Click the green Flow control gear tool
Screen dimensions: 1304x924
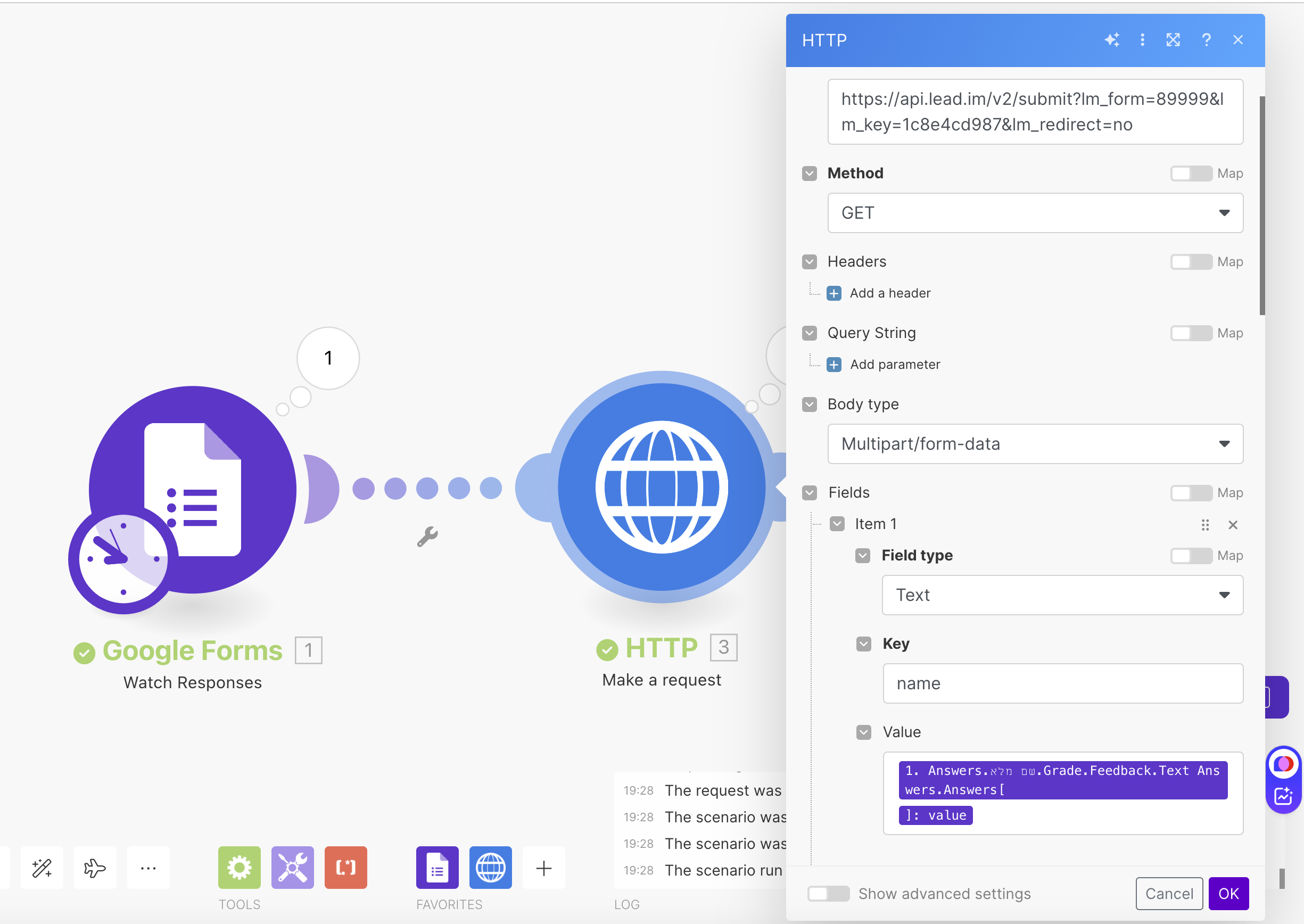click(x=239, y=867)
